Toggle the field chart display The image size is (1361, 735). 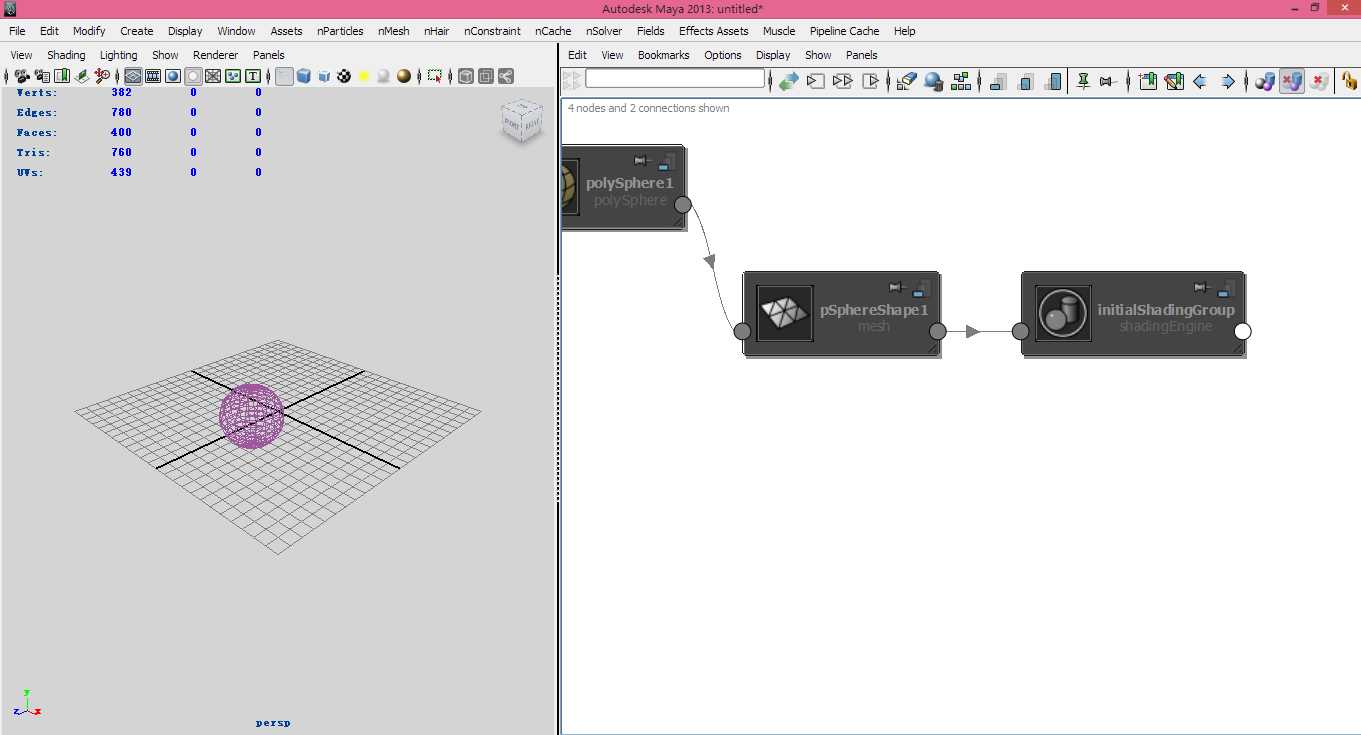pyautogui.click(x=213, y=76)
